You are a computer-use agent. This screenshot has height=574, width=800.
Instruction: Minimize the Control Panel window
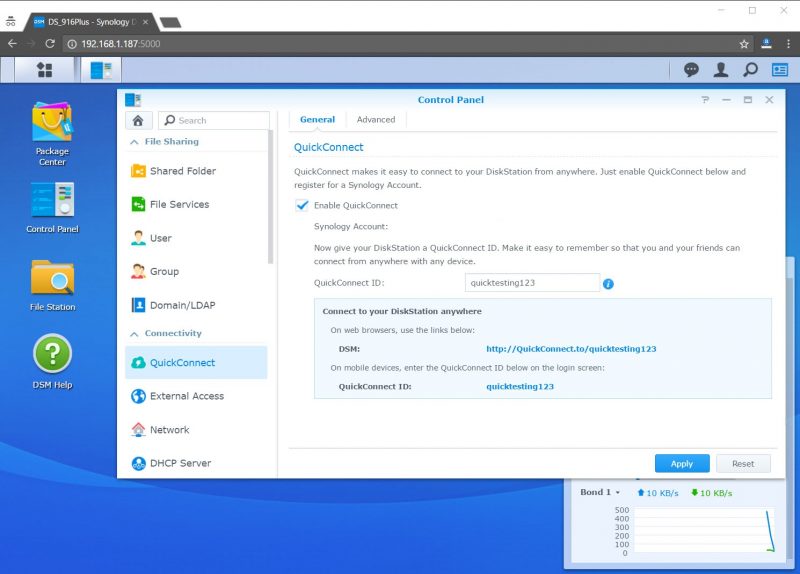(x=726, y=100)
